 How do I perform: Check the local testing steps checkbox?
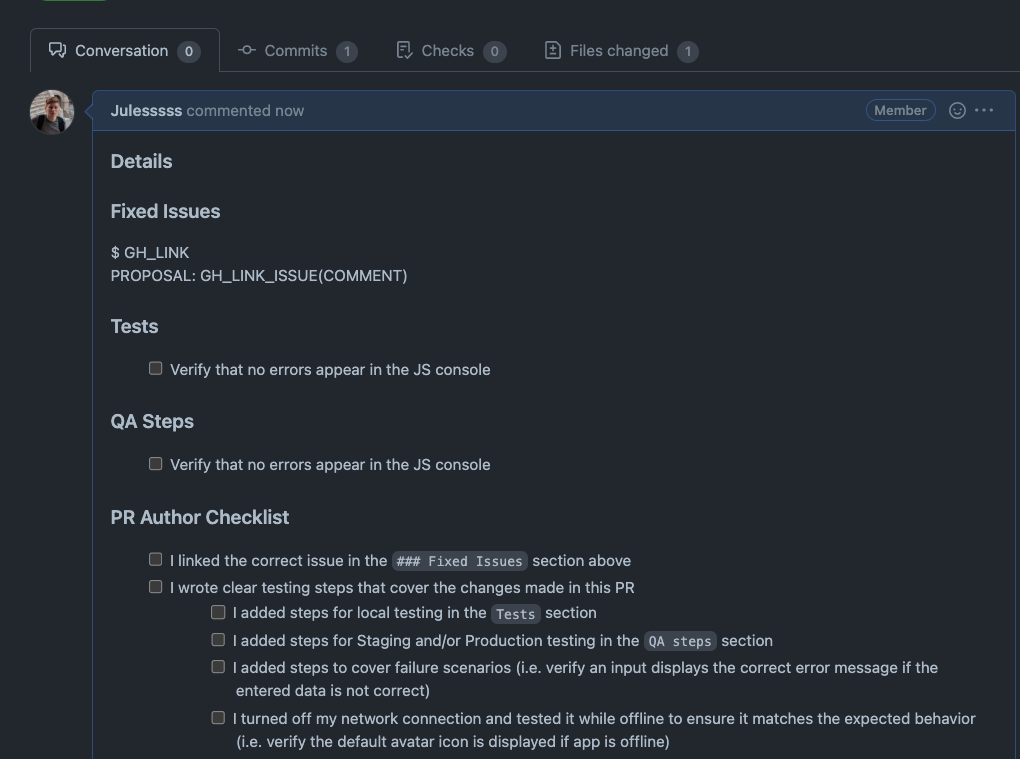pos(219,612)
